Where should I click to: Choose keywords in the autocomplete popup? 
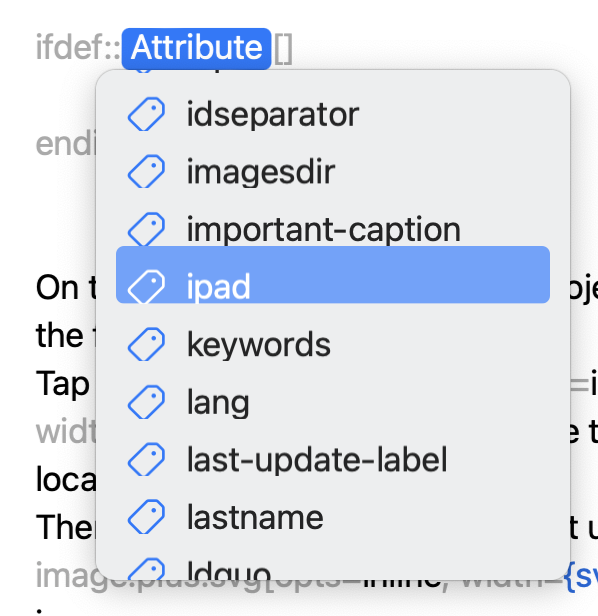(x=333, y=344)
